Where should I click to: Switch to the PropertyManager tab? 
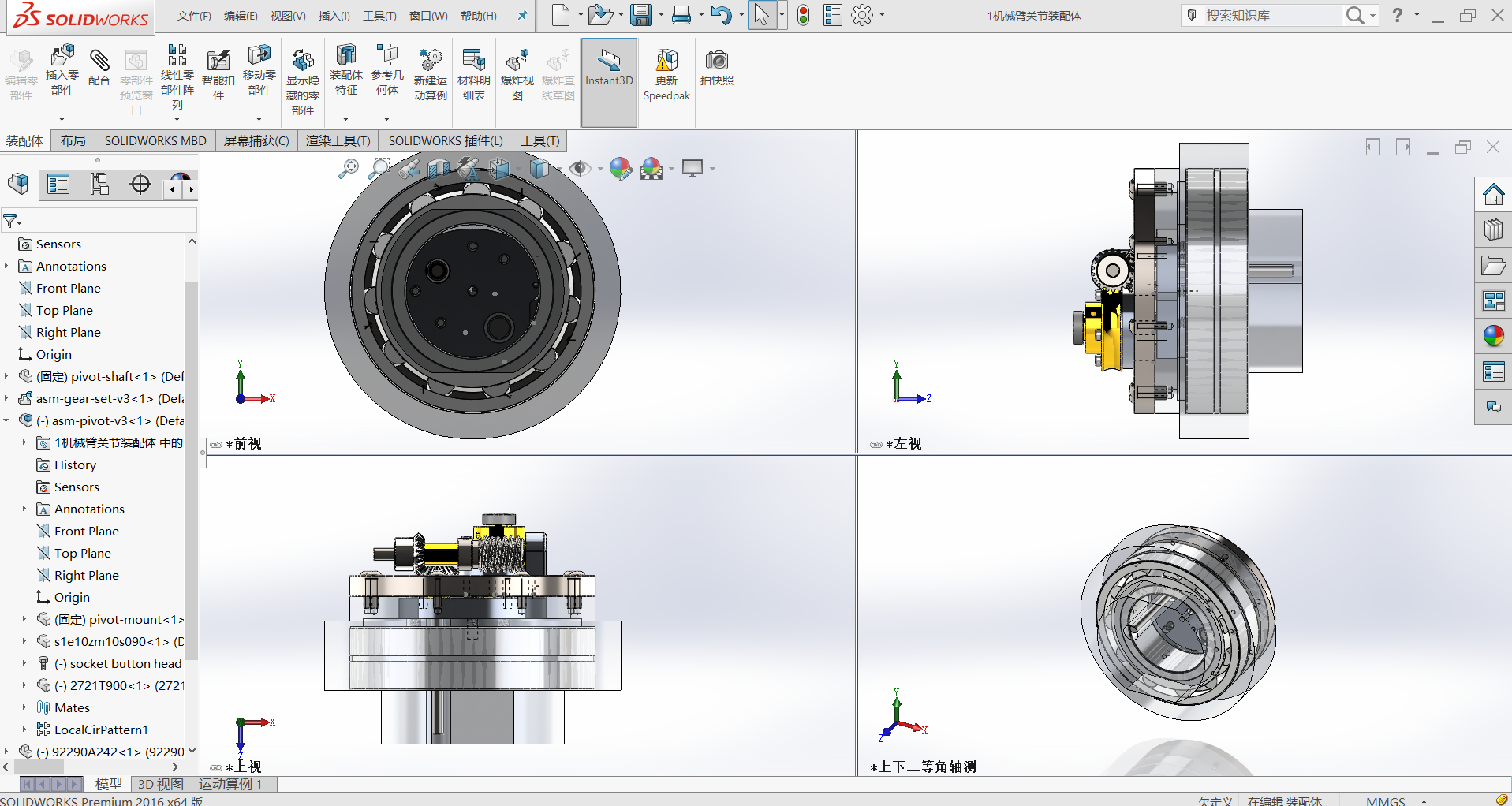59,185
